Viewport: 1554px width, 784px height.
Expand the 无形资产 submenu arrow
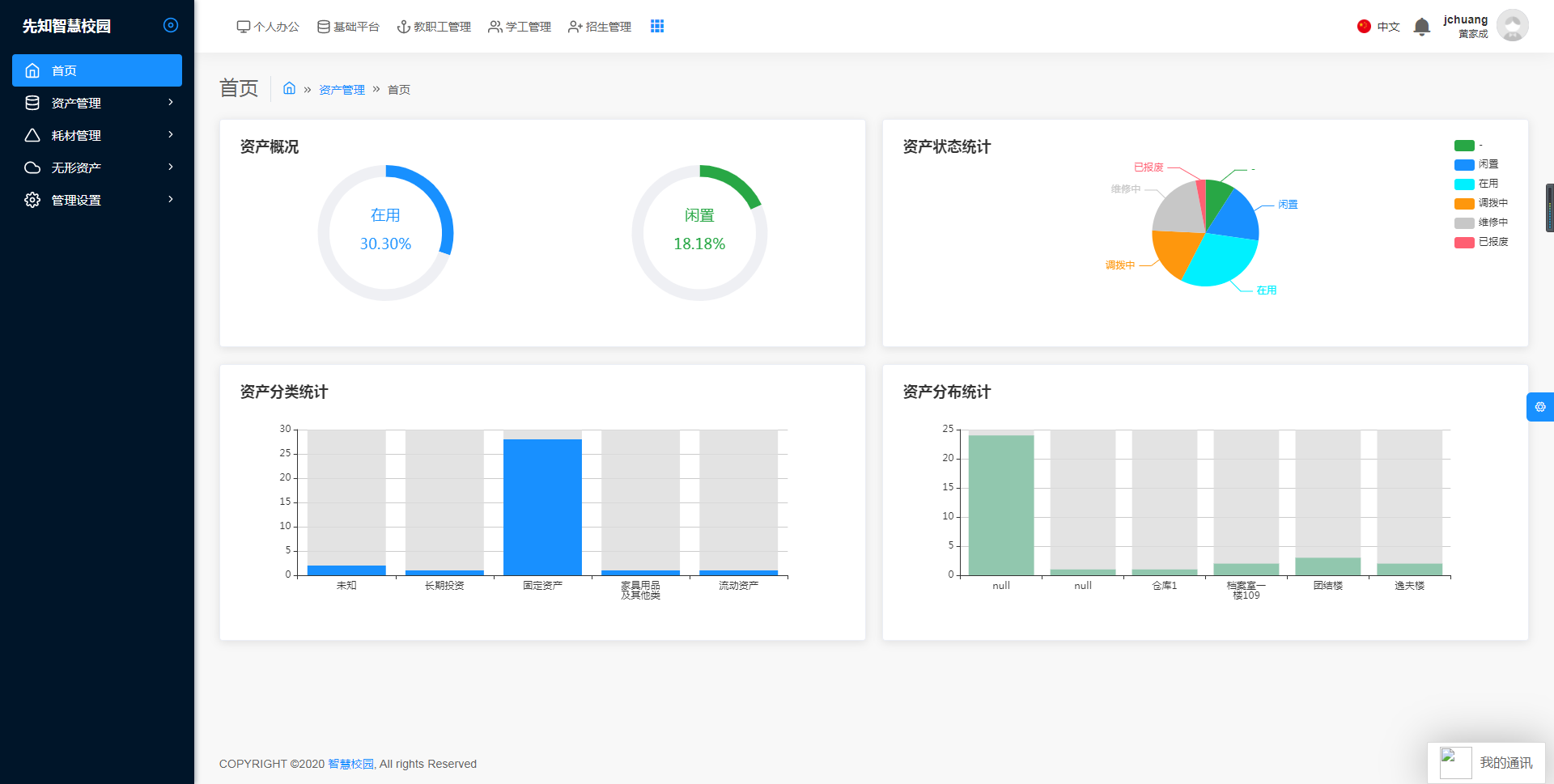pyautogui.click(x=171, y=167)
